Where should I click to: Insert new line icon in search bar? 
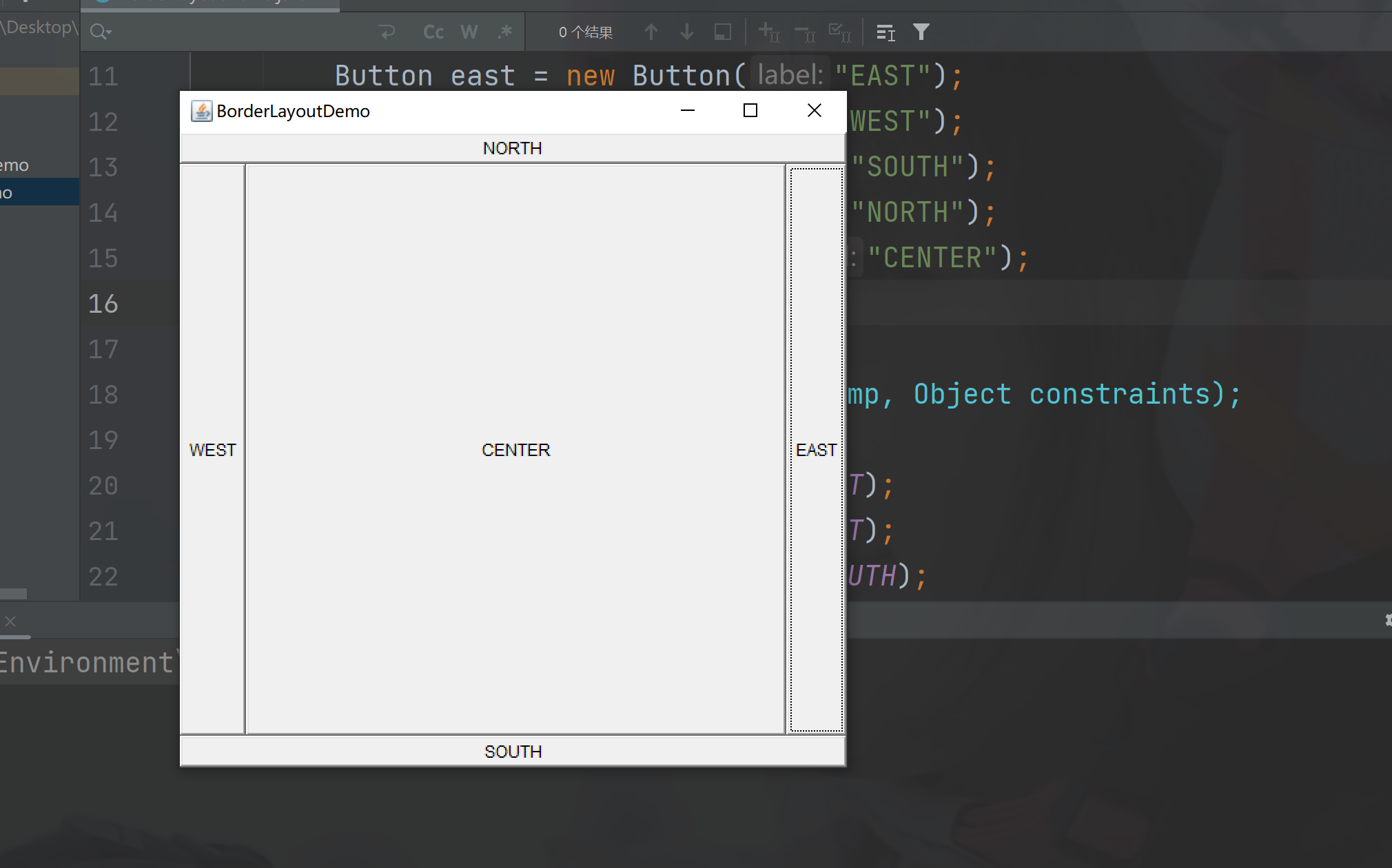pos(387,32)
